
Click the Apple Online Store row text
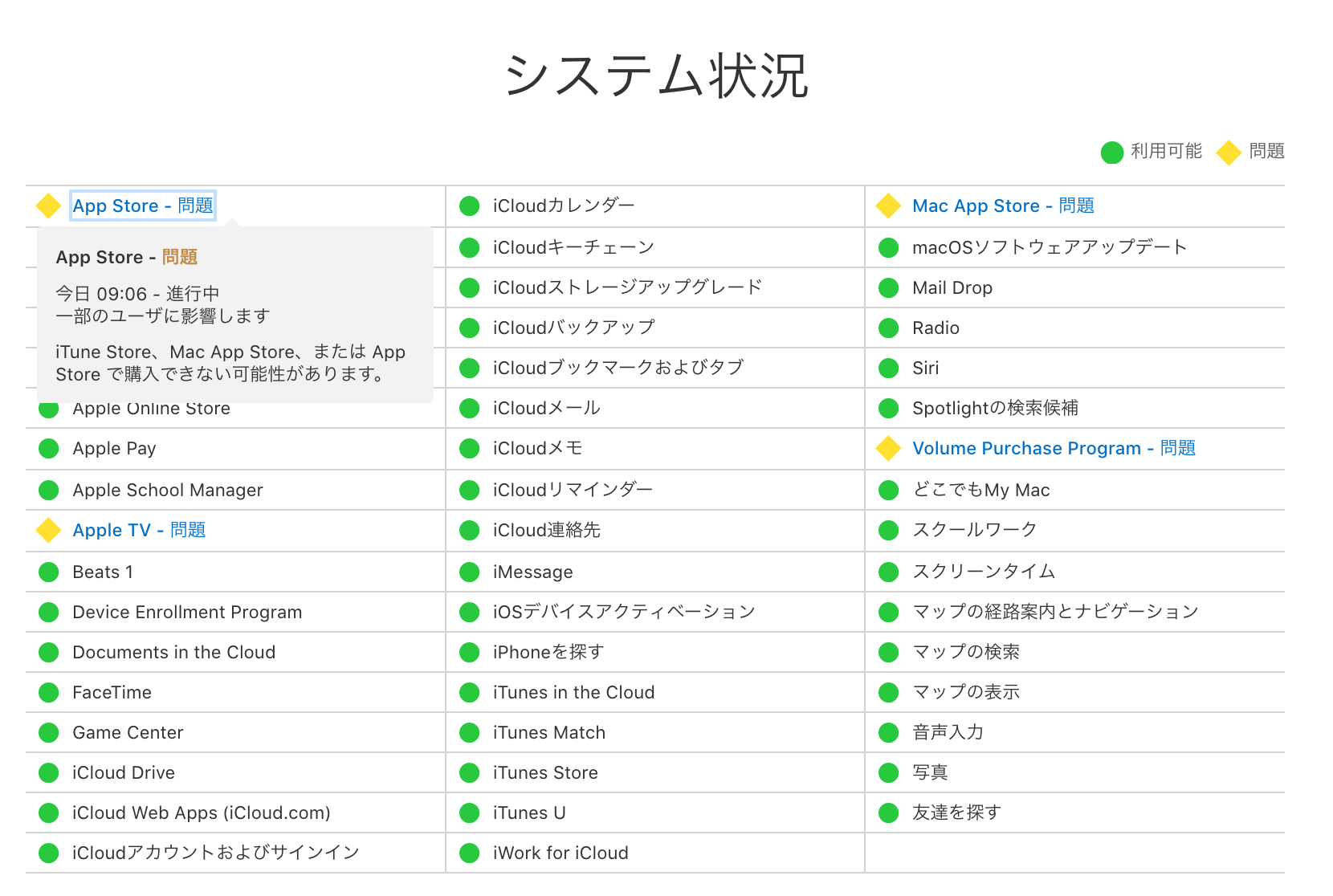click(152, 410)
